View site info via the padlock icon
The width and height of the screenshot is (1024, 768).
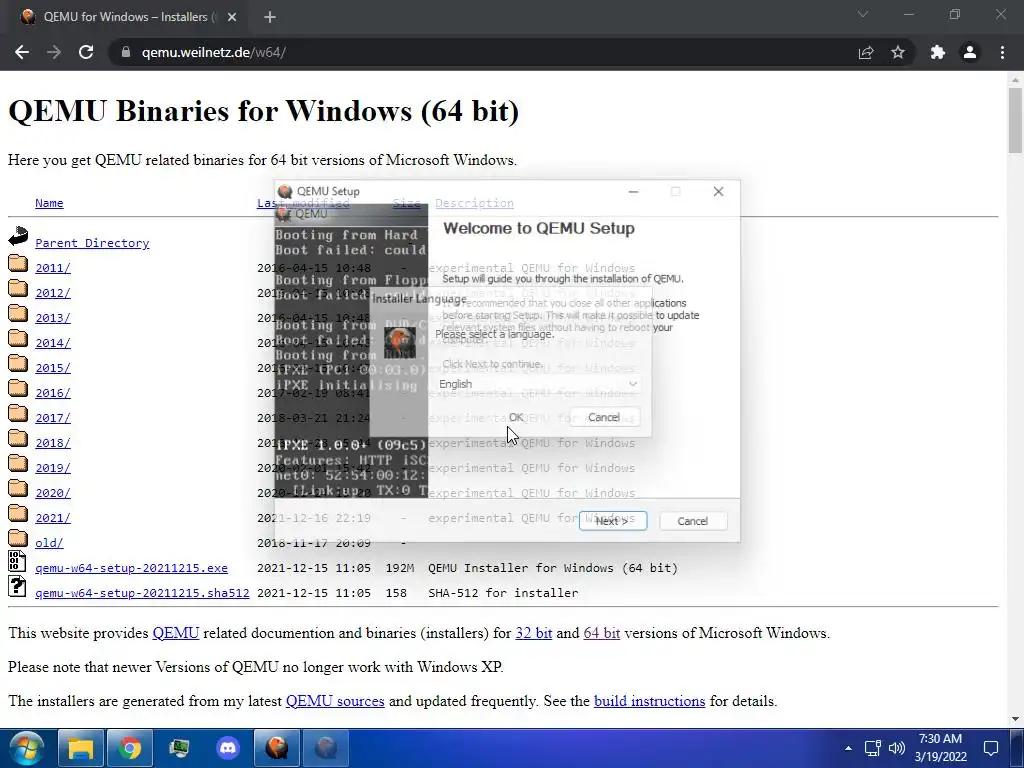click(x=126, y=52)
